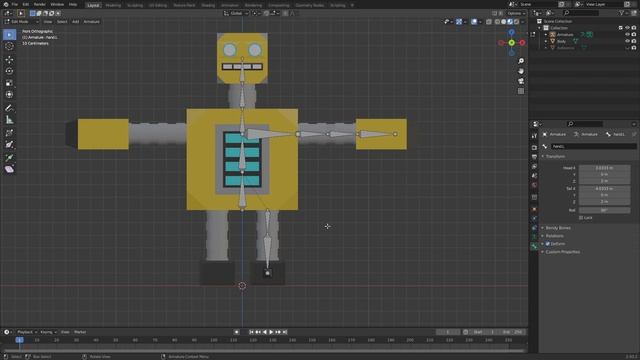Select the Extrude bone tool
640x360 pixels.
tap(9, 158)
